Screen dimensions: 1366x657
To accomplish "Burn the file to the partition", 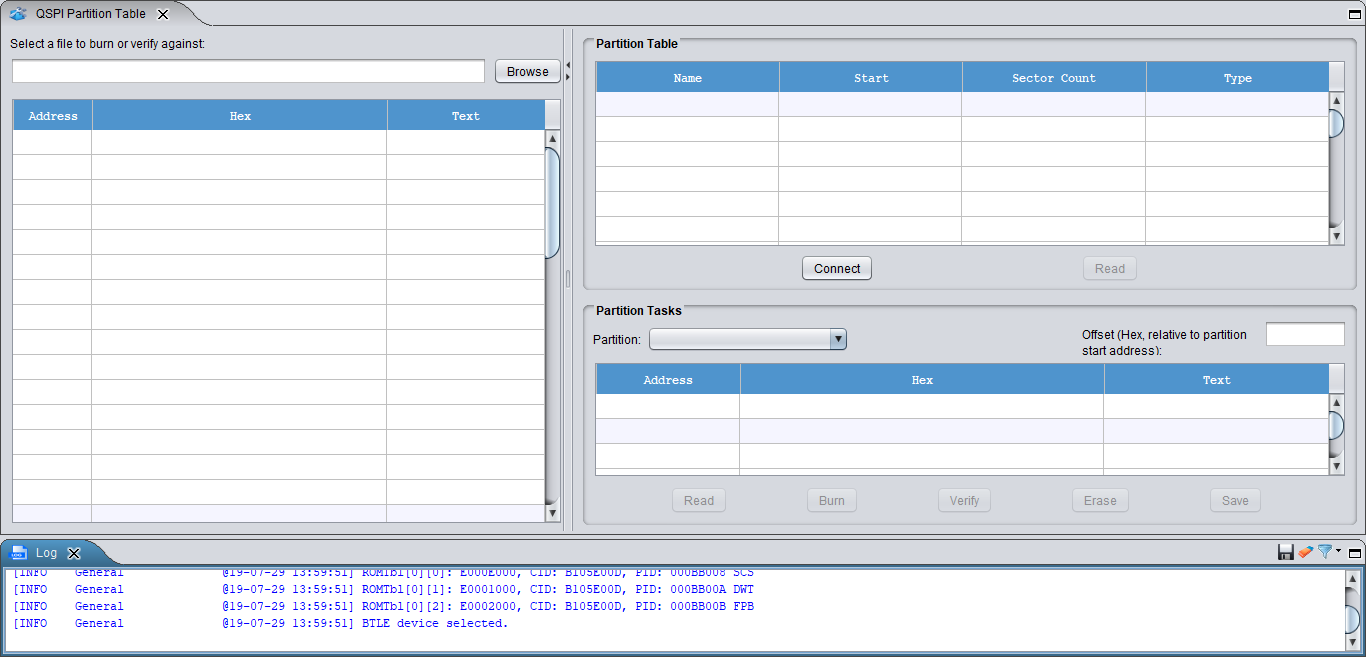I will (x=832, y=500).
